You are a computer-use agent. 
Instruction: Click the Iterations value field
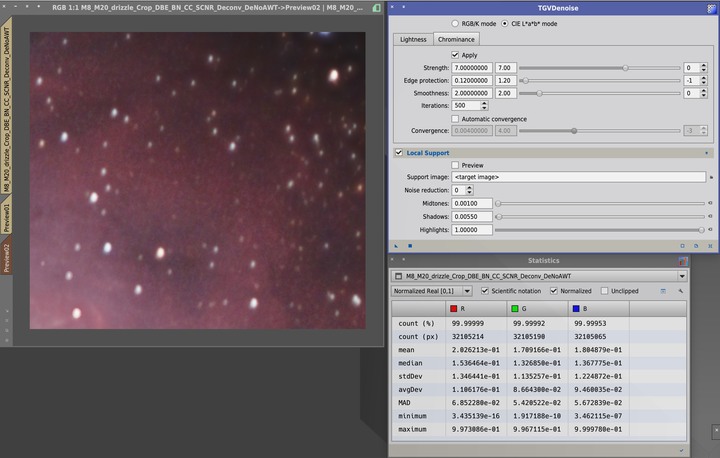coord(465,105)
